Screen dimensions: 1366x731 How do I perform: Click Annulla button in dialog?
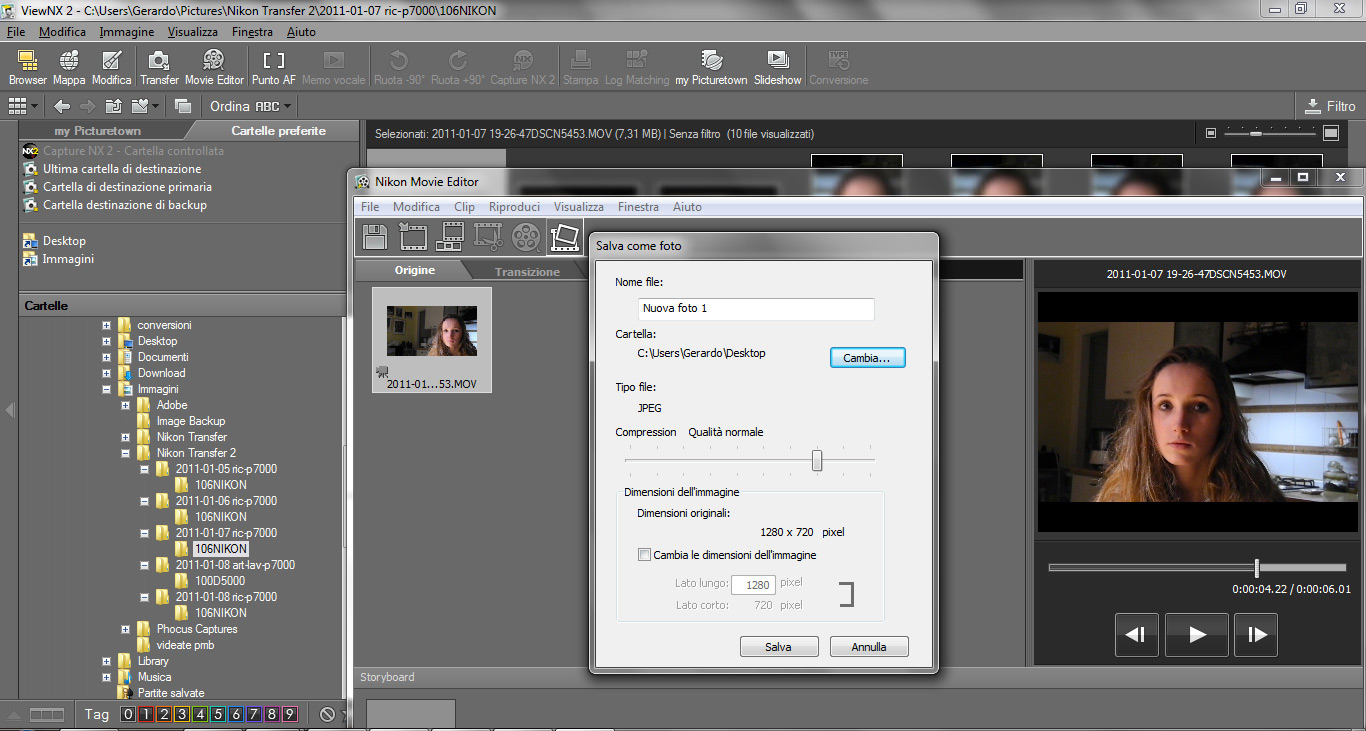point(869,647)
